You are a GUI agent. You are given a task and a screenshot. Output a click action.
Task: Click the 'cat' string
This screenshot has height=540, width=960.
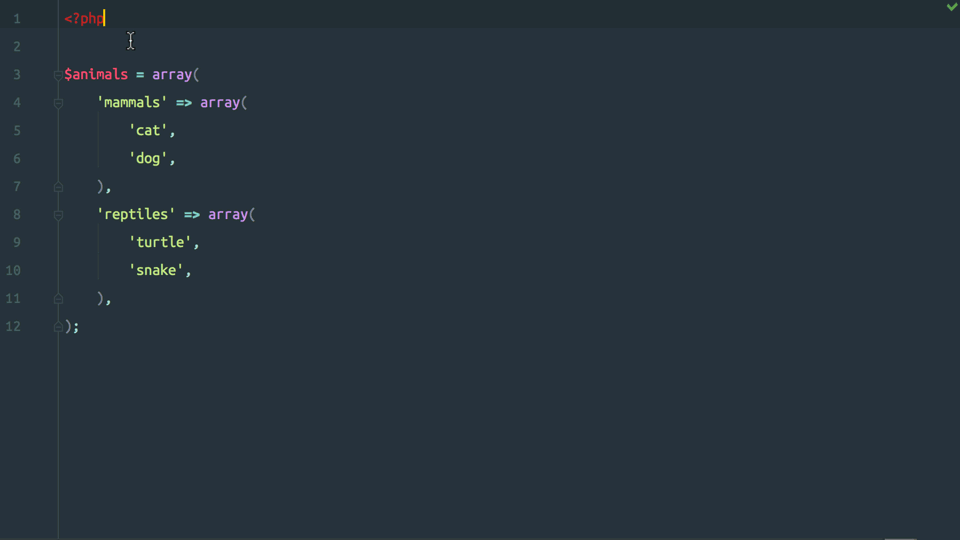(x=148, y=130)
